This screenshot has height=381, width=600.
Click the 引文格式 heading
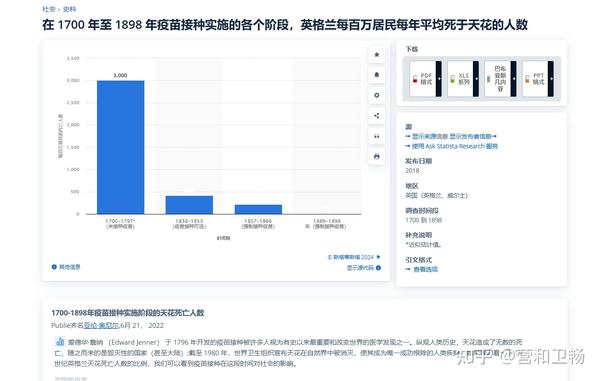tap(419, 260)
